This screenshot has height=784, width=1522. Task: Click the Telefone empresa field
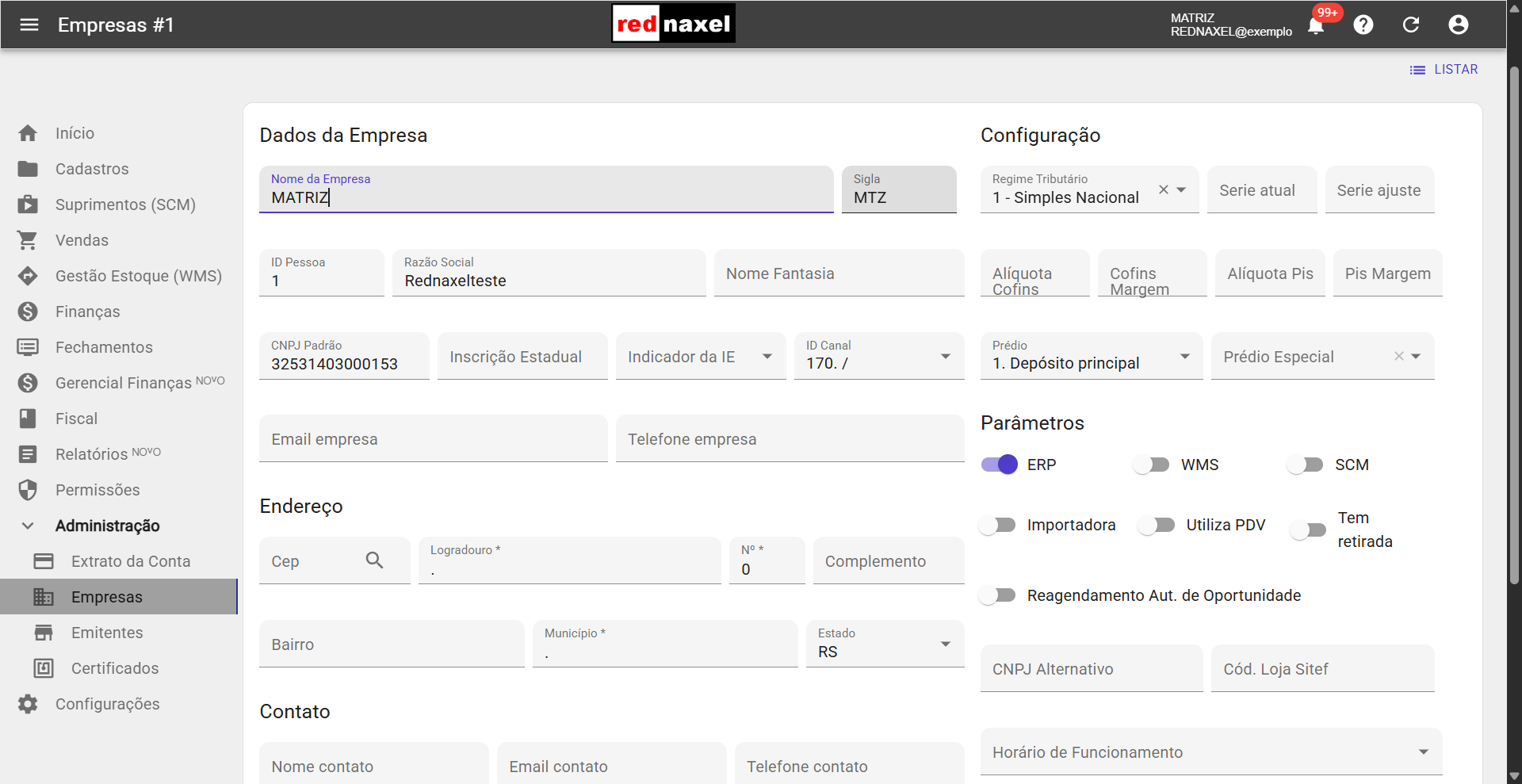pos(790,438)
